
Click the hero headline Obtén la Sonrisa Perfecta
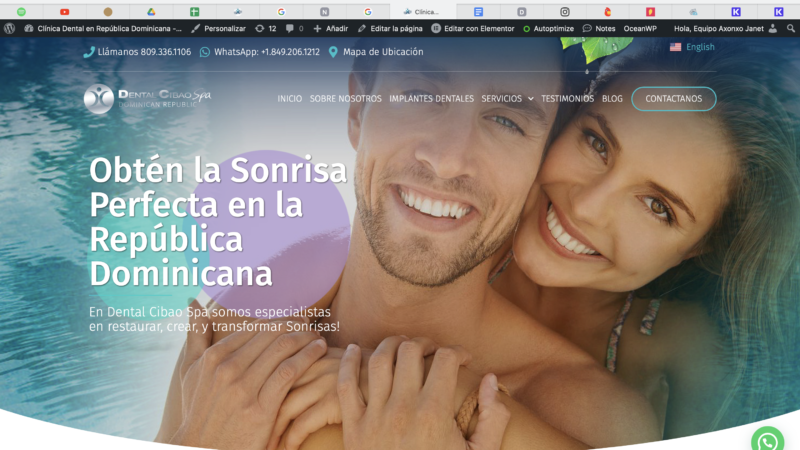click(218, 221)
